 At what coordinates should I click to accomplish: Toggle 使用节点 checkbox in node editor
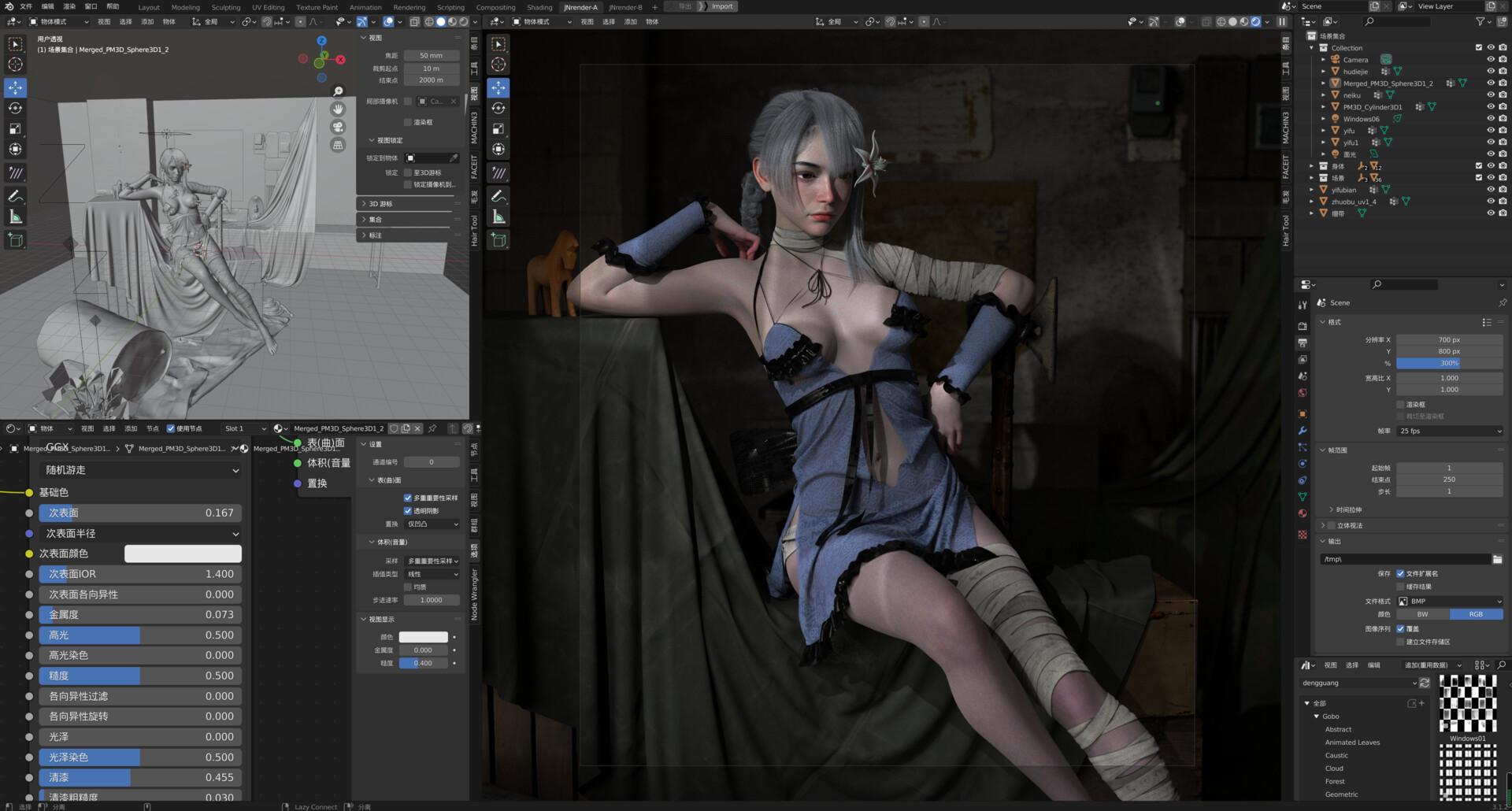click(x=171, y=428)
